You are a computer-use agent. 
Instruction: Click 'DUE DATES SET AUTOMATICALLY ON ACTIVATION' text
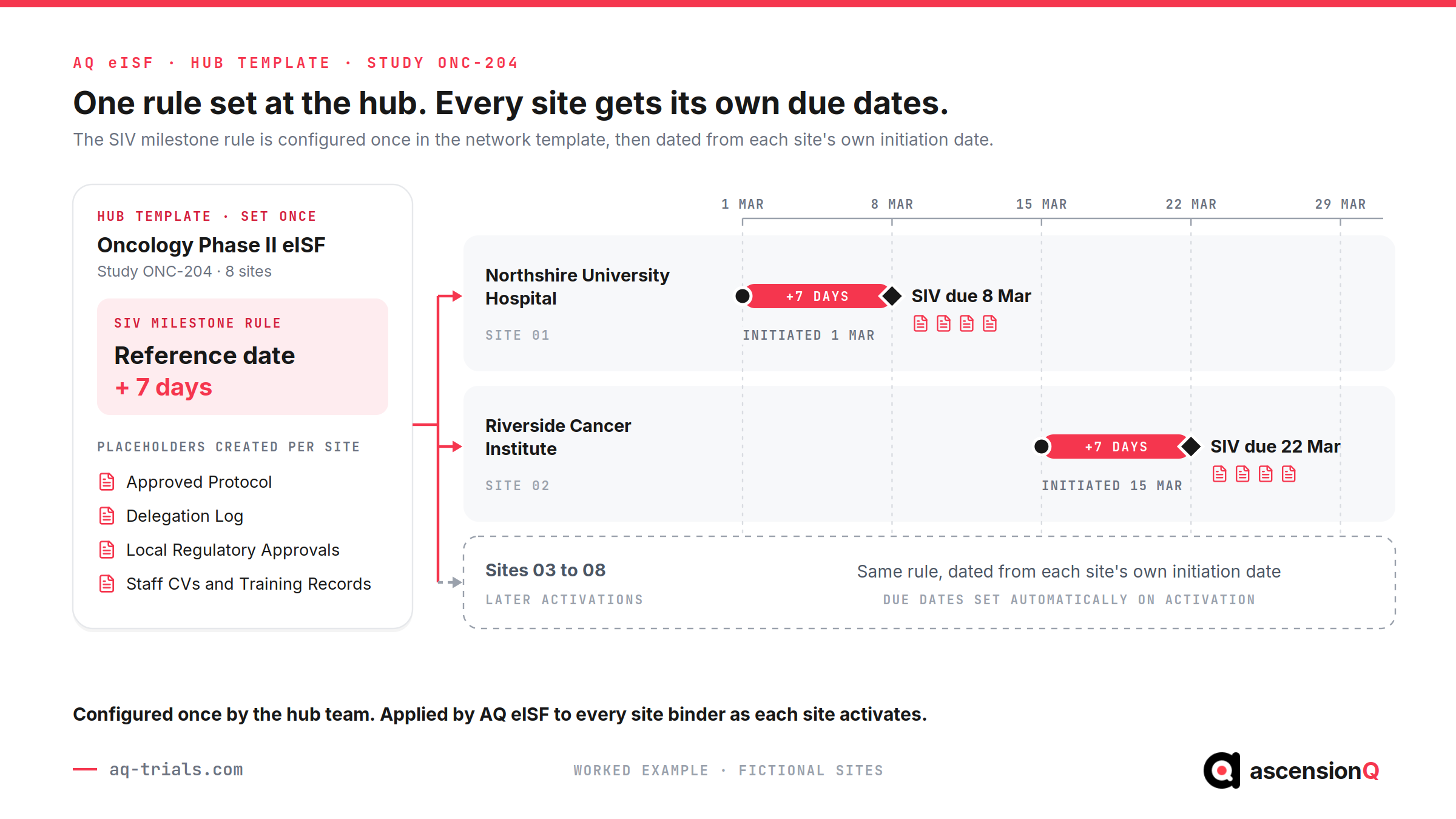pos(1069,599)
